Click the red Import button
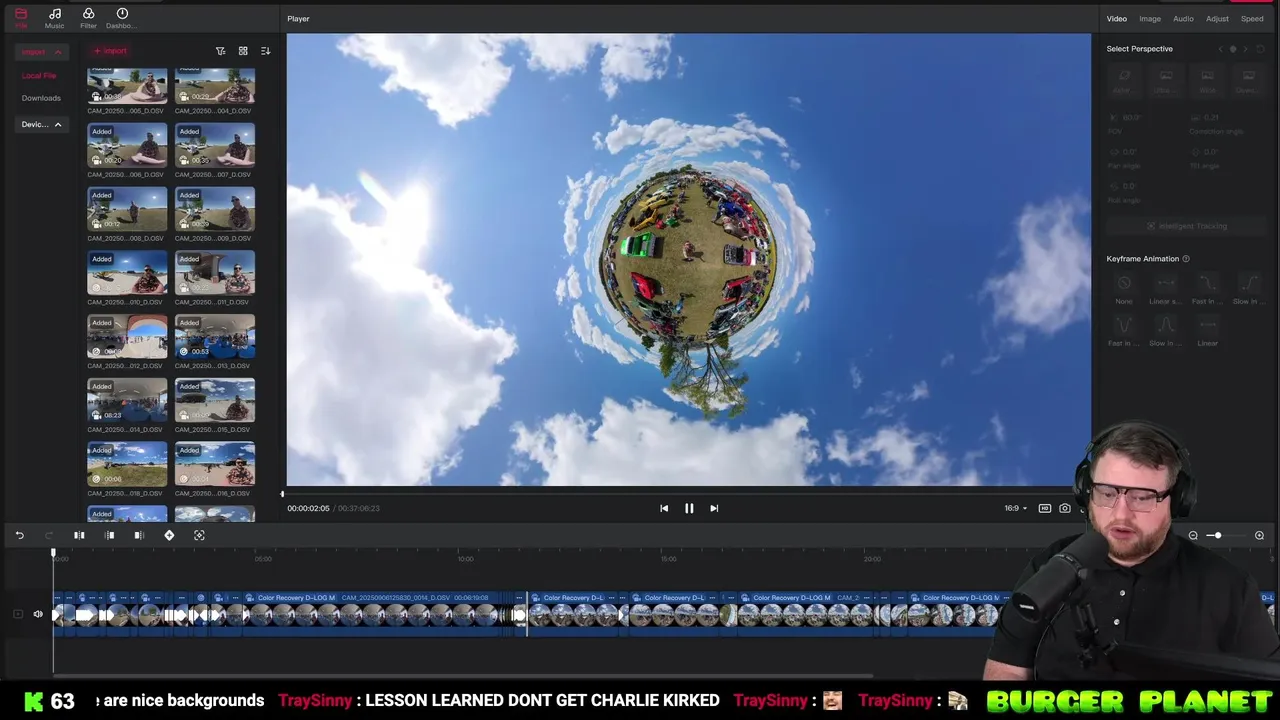Image resolution: width=1280 pixels, height=720 pixels. (110, 51)
